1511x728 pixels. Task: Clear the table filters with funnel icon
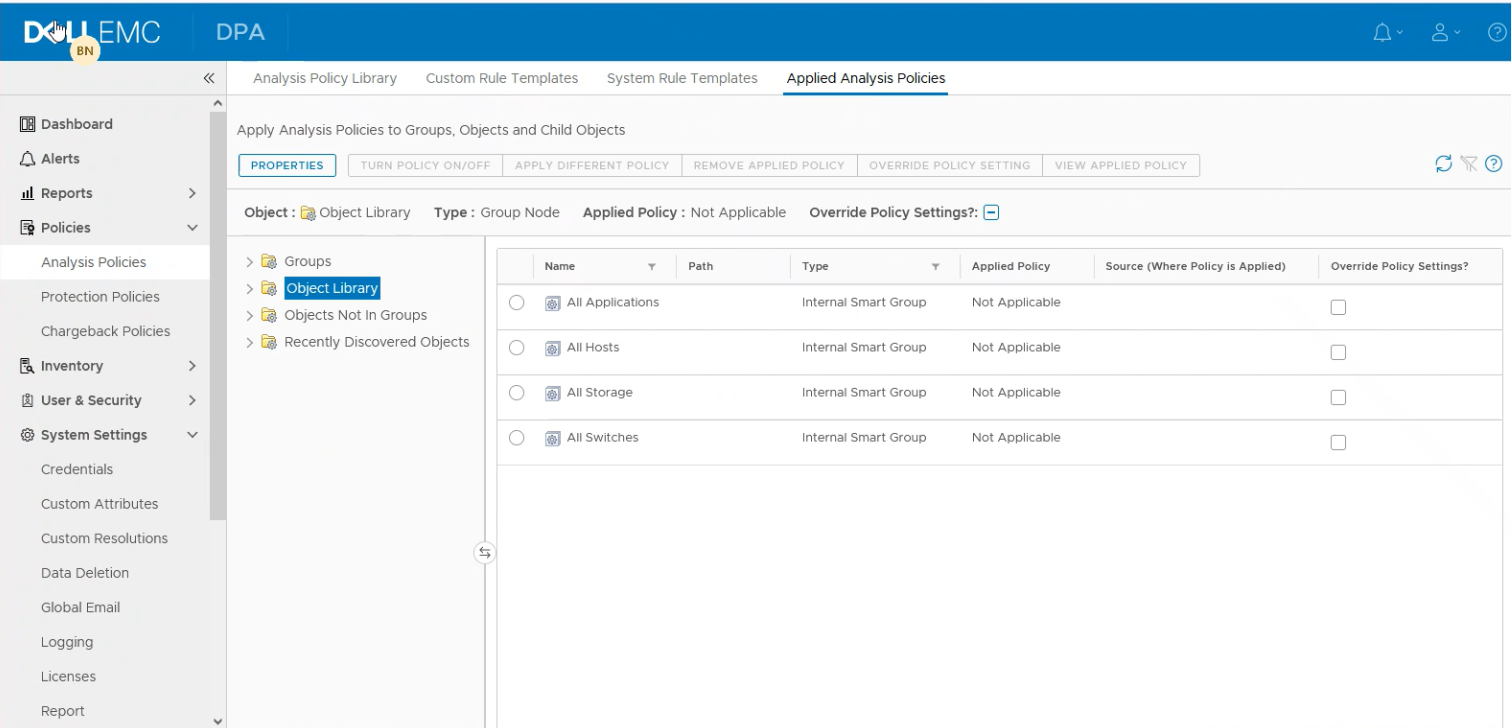coord(1467,163)
